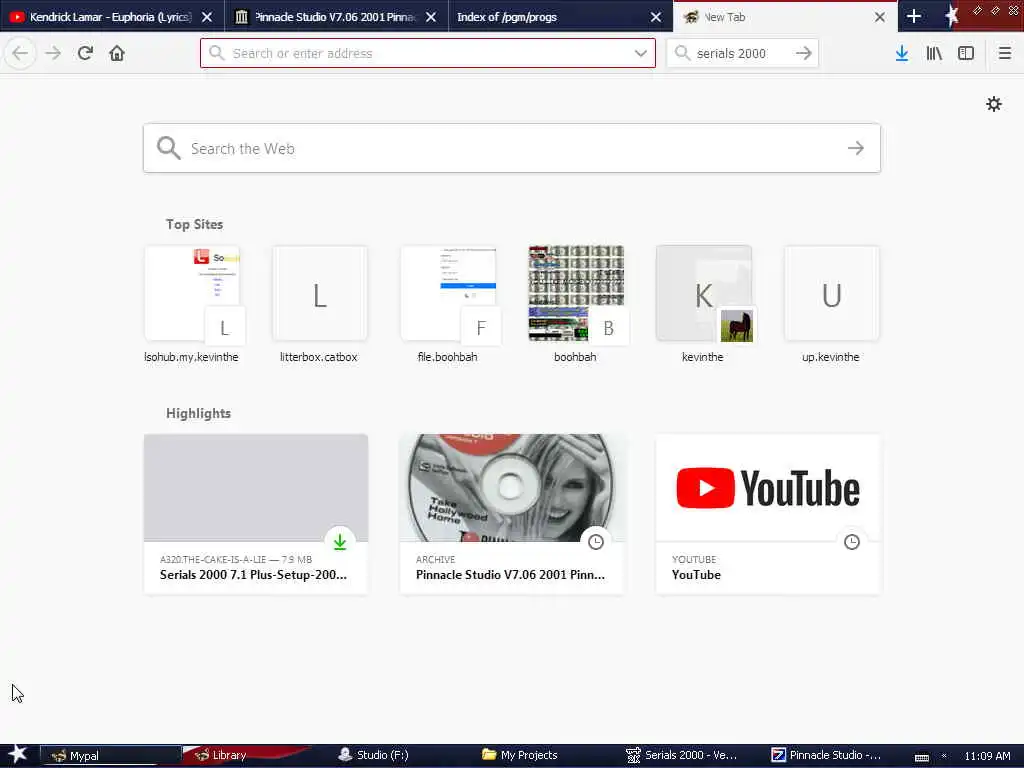Image resolution: width=1024 pixels, height=768 pixels.
Task: Open Serials 2000 7.1 Plus-Setup download highlight
Action: pyautogui.click(x=256, y=515)
